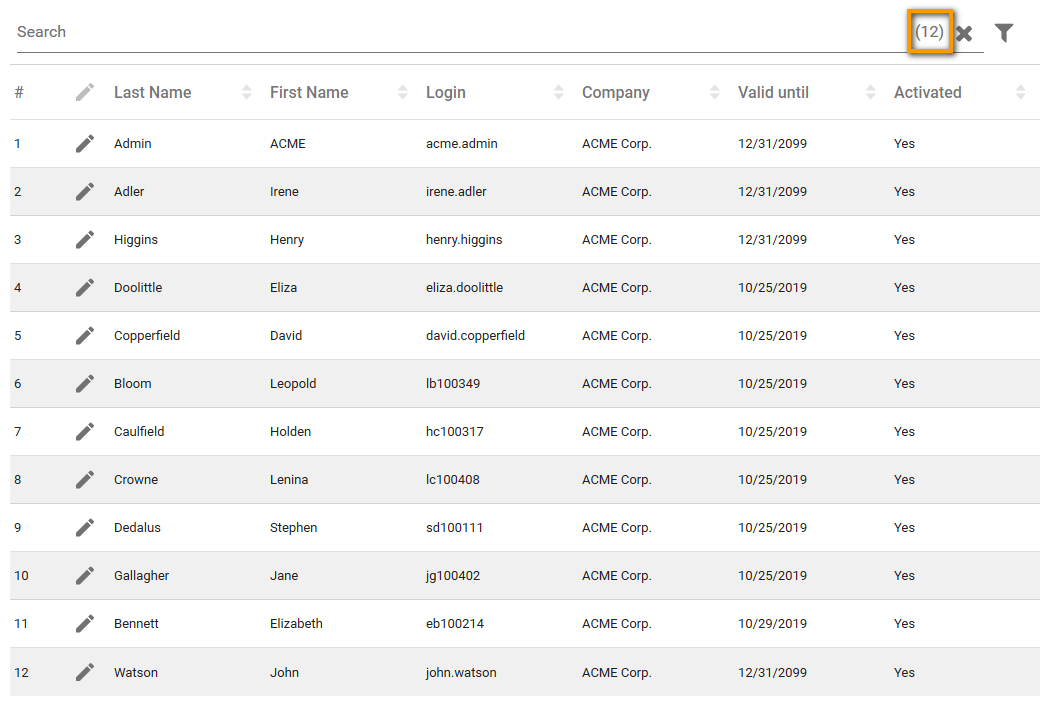Viewport: 1053px width, 711px height.
Task: Sort users by Valid until date
Action: [x=871, y=93]
